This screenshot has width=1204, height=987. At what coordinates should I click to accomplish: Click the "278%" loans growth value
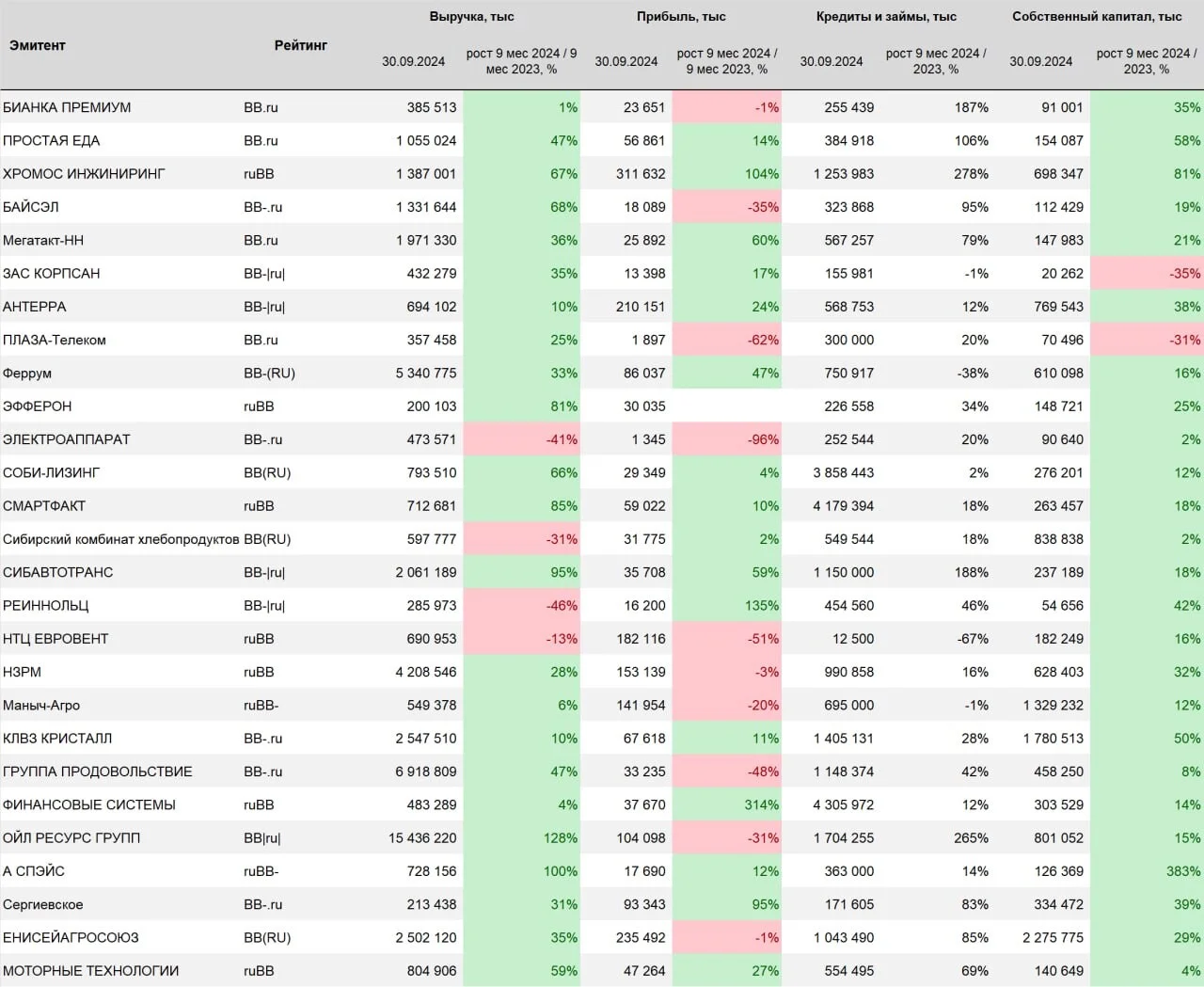pyautogui.click(x=971, y=174)
